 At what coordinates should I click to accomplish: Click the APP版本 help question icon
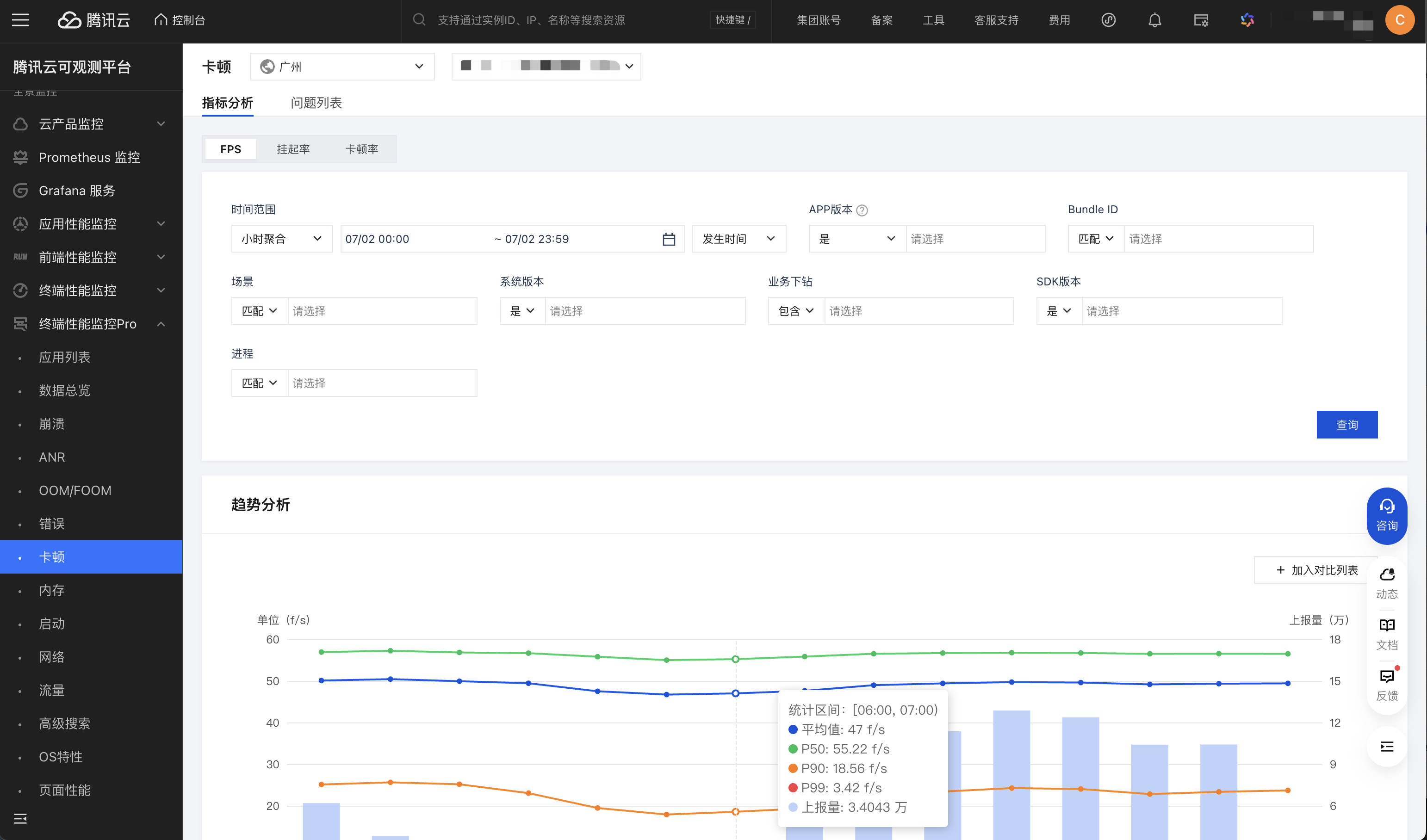coord(862,210)
